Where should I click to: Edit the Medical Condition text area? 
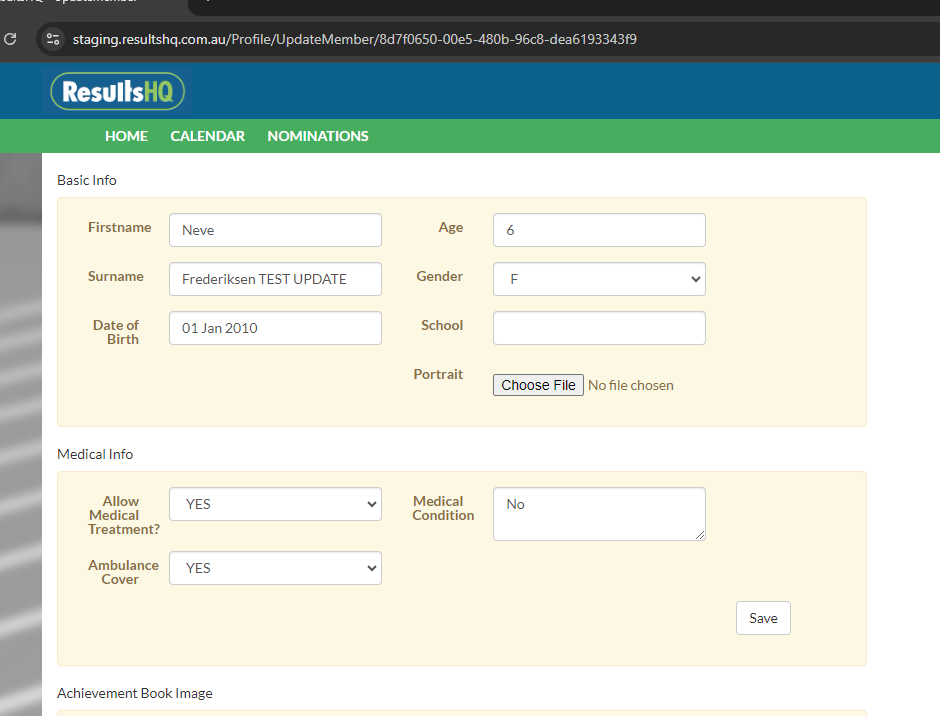point(599,514)
